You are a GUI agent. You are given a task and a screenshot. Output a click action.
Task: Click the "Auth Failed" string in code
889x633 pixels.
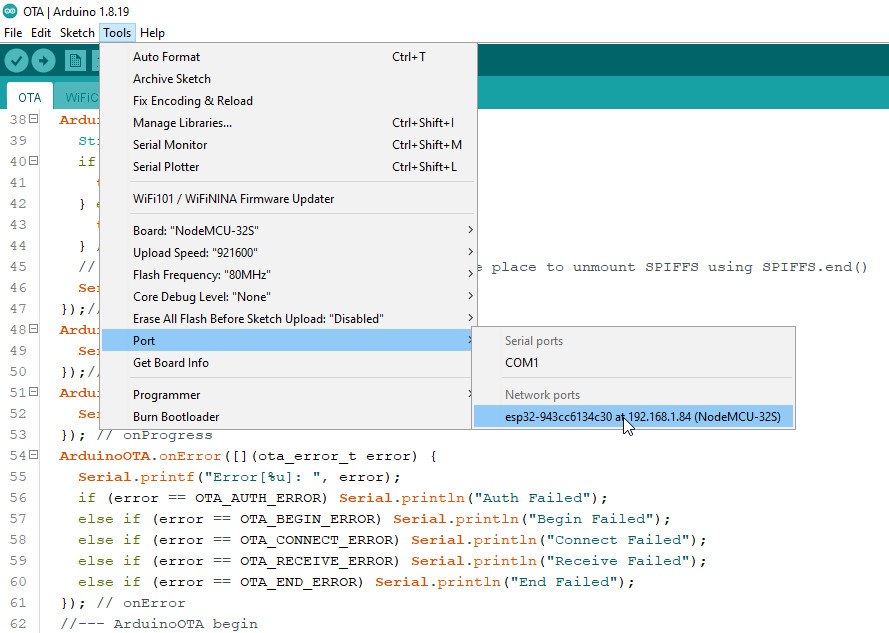tap(532, 498)
